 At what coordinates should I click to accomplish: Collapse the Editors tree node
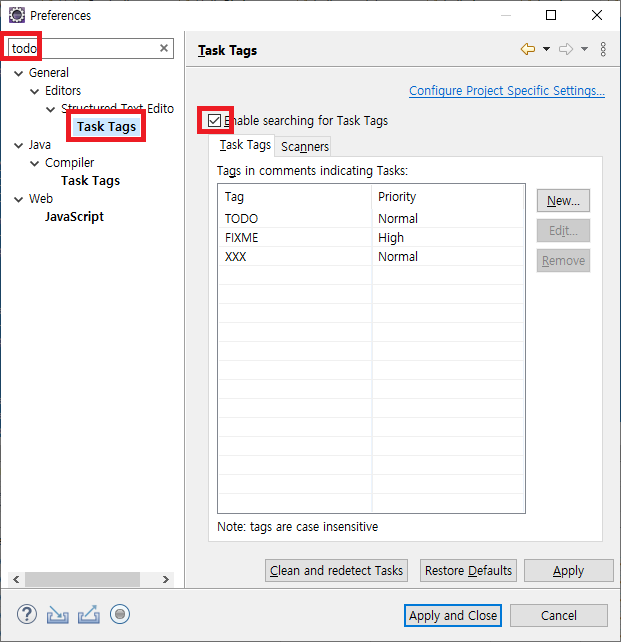pos(35,91)
